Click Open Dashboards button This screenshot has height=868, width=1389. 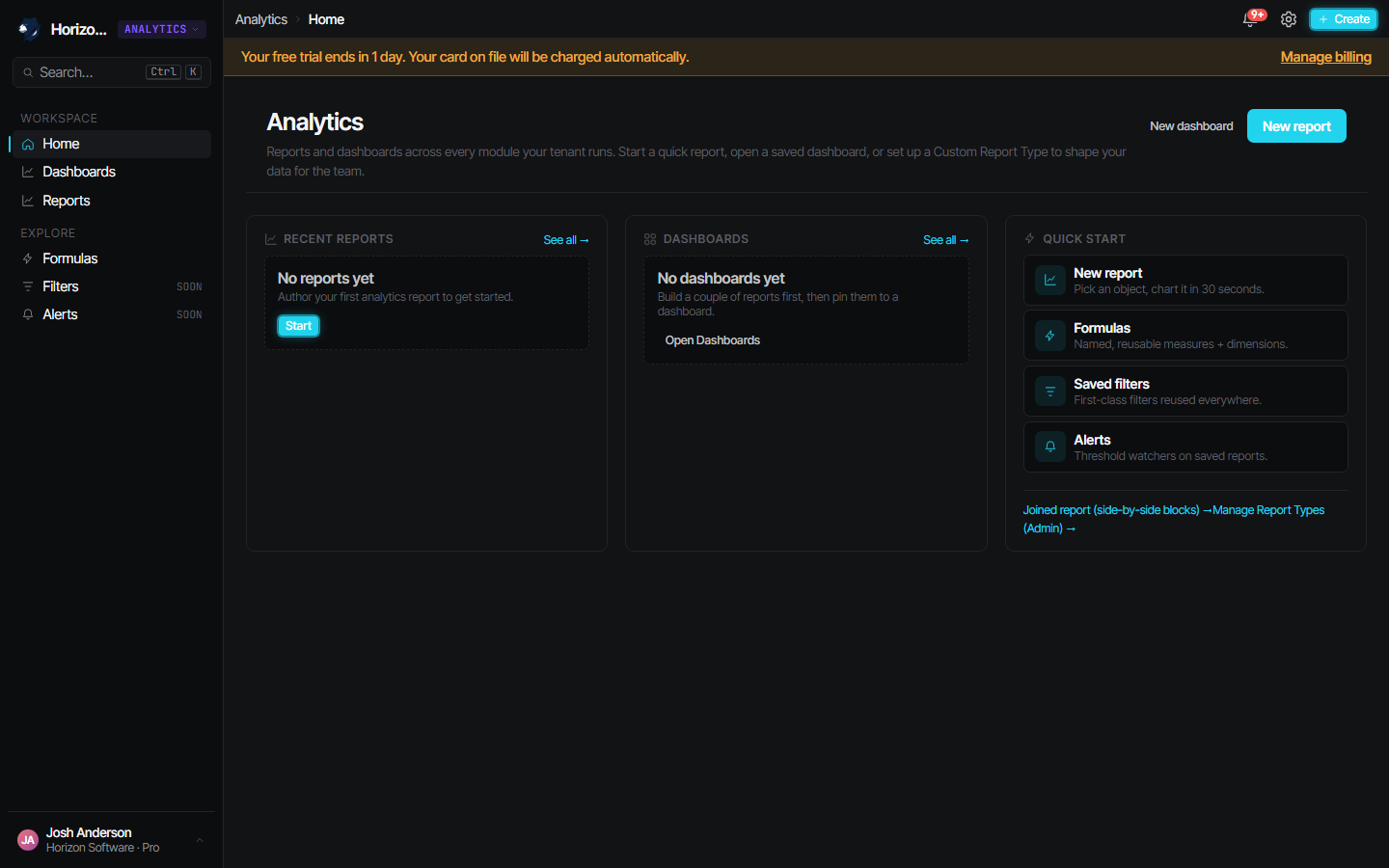coord(712,340)
